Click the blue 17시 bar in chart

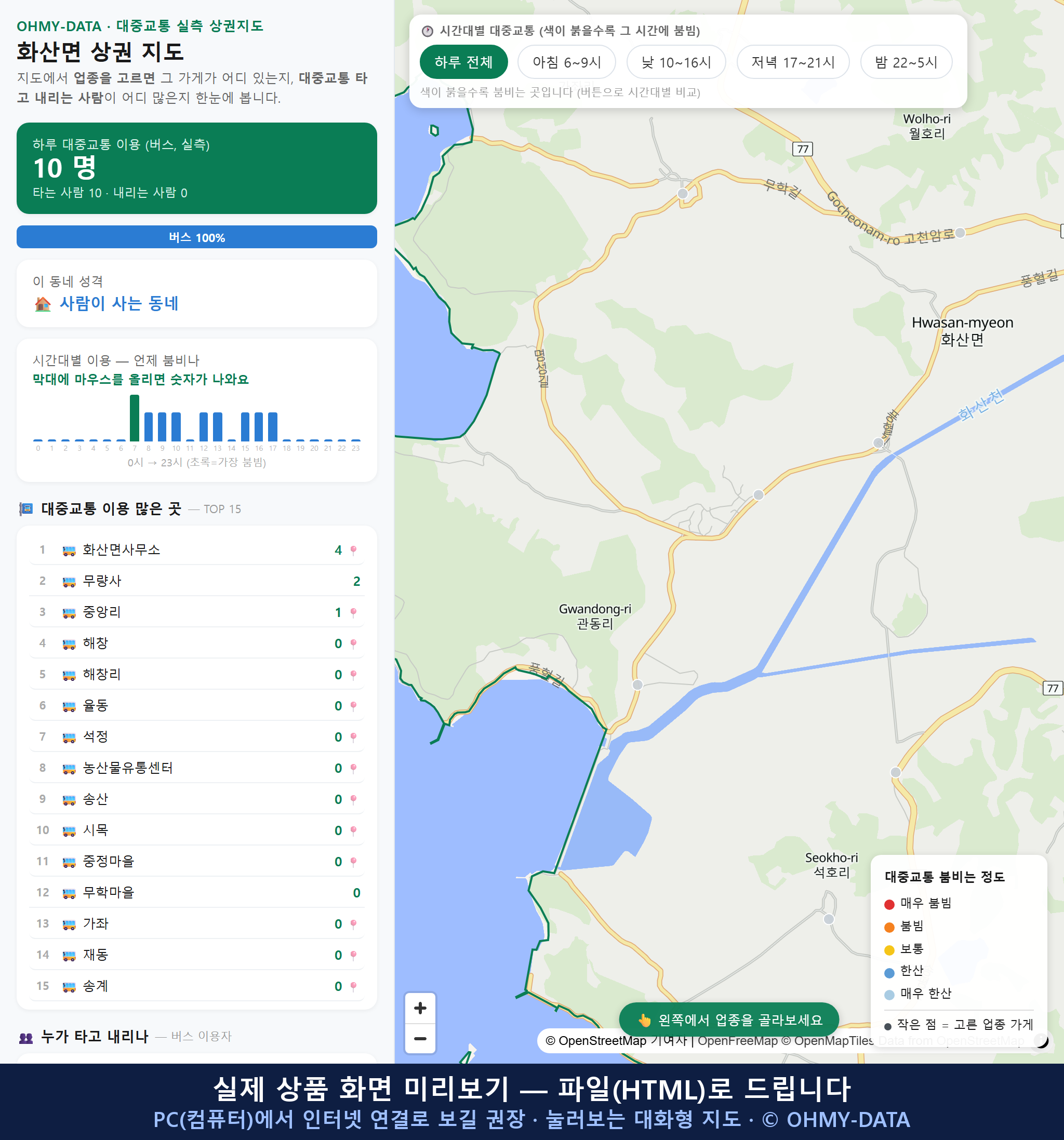point(273,426)
